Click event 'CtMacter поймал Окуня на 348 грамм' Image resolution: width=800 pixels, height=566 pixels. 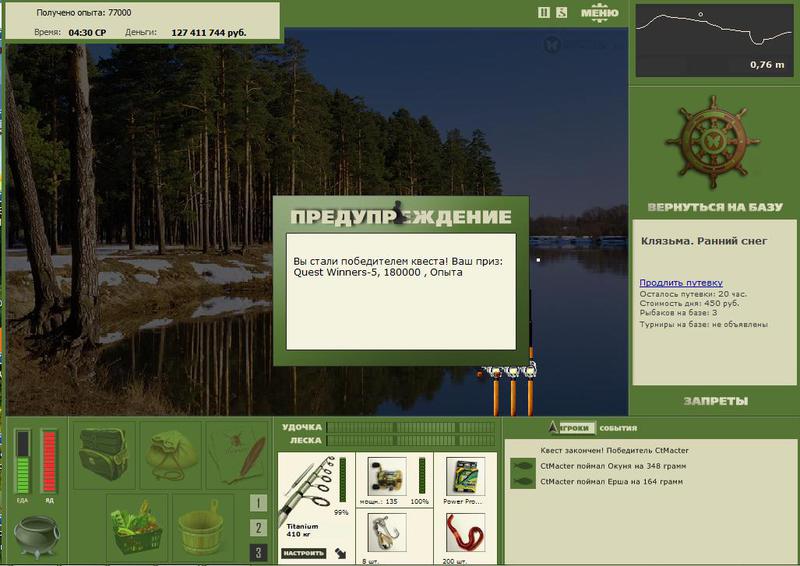click(x=613, y=466)
